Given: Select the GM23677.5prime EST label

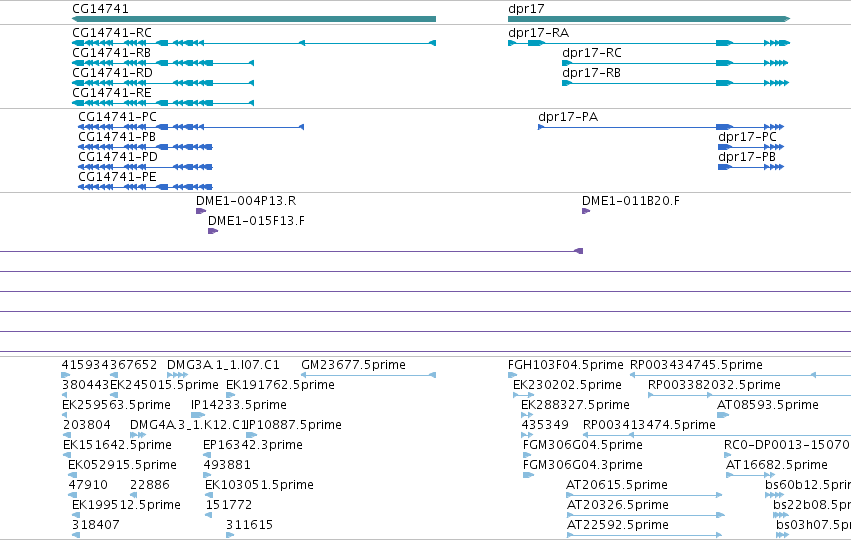Looking at the screenshot, I should (353, 365).
